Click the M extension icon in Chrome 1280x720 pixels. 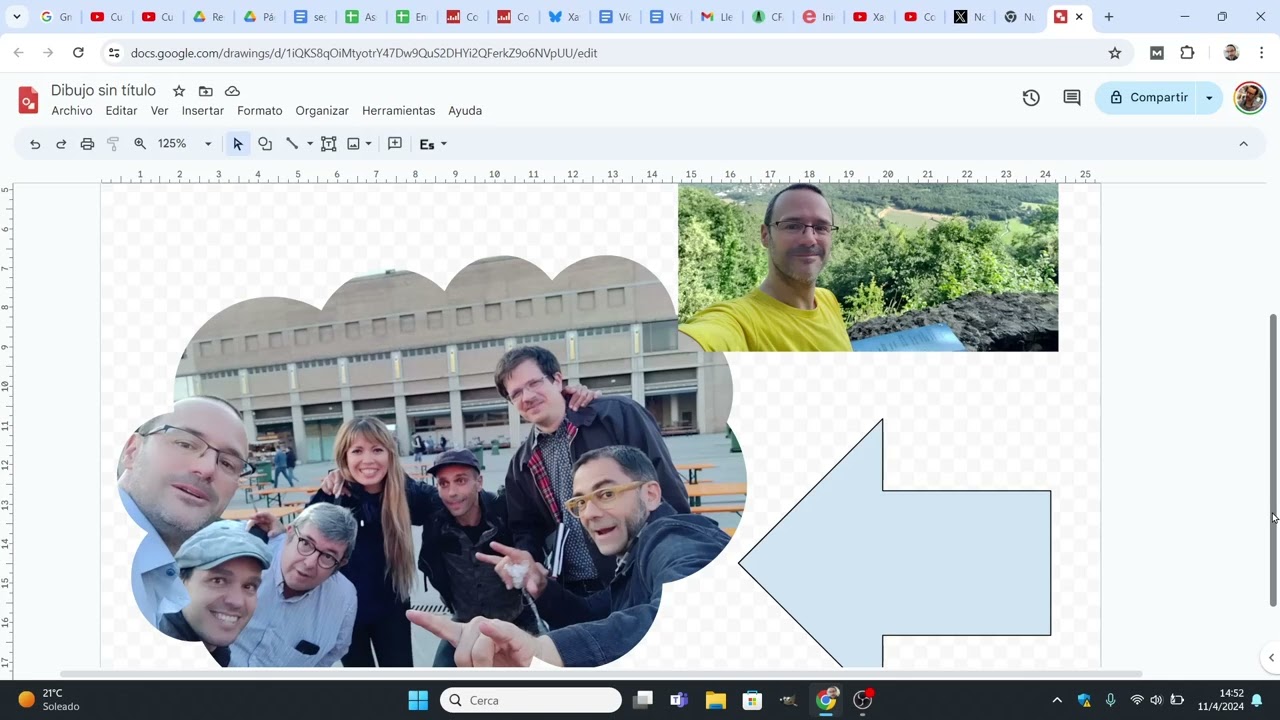1157,53
